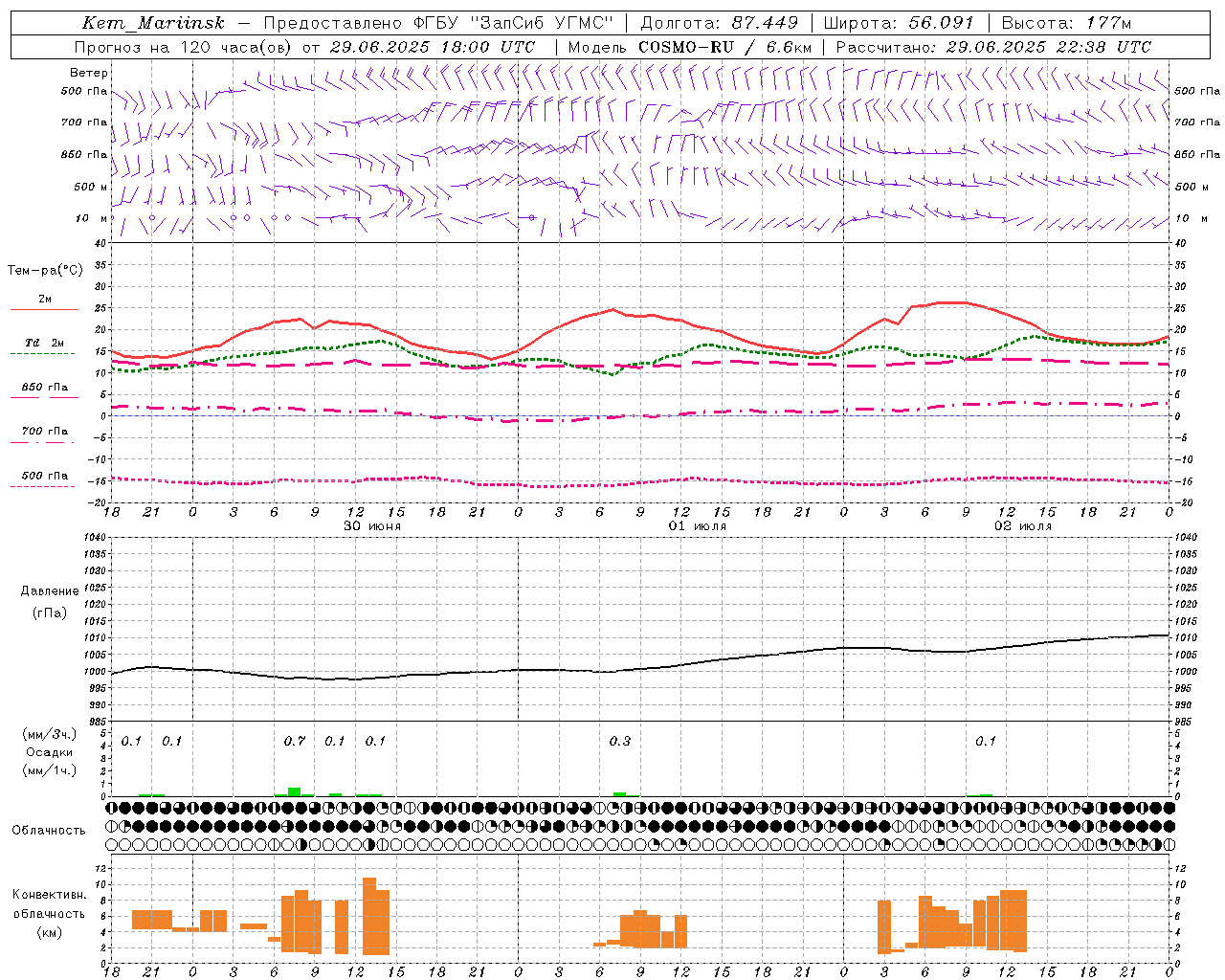Click the date label 30 июня under temperature chart

(x=372, y=526)
